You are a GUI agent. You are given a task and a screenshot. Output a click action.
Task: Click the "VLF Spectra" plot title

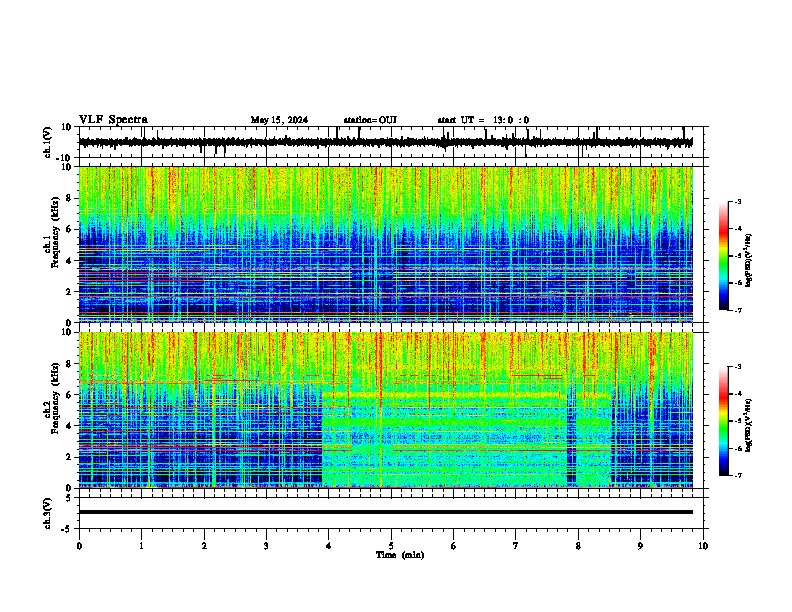tap(113, 120)
